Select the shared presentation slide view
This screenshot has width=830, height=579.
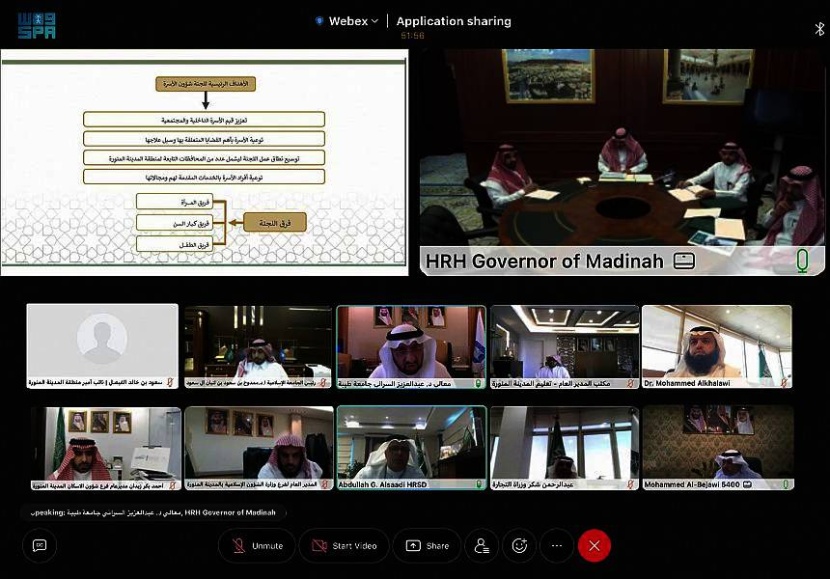click(x=204, y=162)
